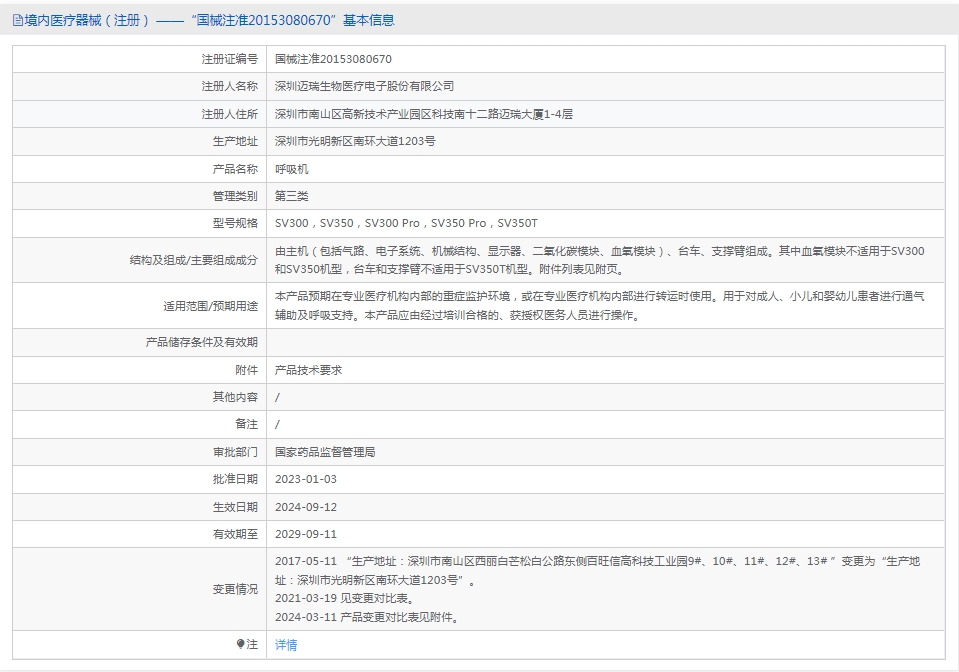
Task: Click the product name 呼吸机
Action: click(292, 169)
